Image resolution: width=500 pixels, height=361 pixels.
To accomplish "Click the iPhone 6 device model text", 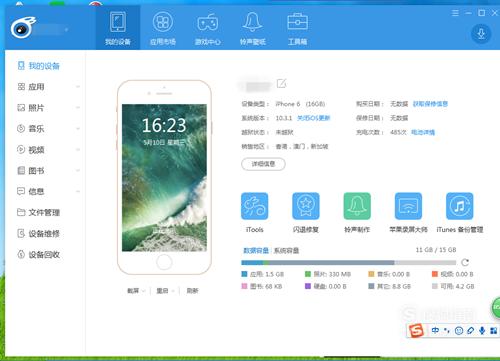I will [x=300, y=104].
